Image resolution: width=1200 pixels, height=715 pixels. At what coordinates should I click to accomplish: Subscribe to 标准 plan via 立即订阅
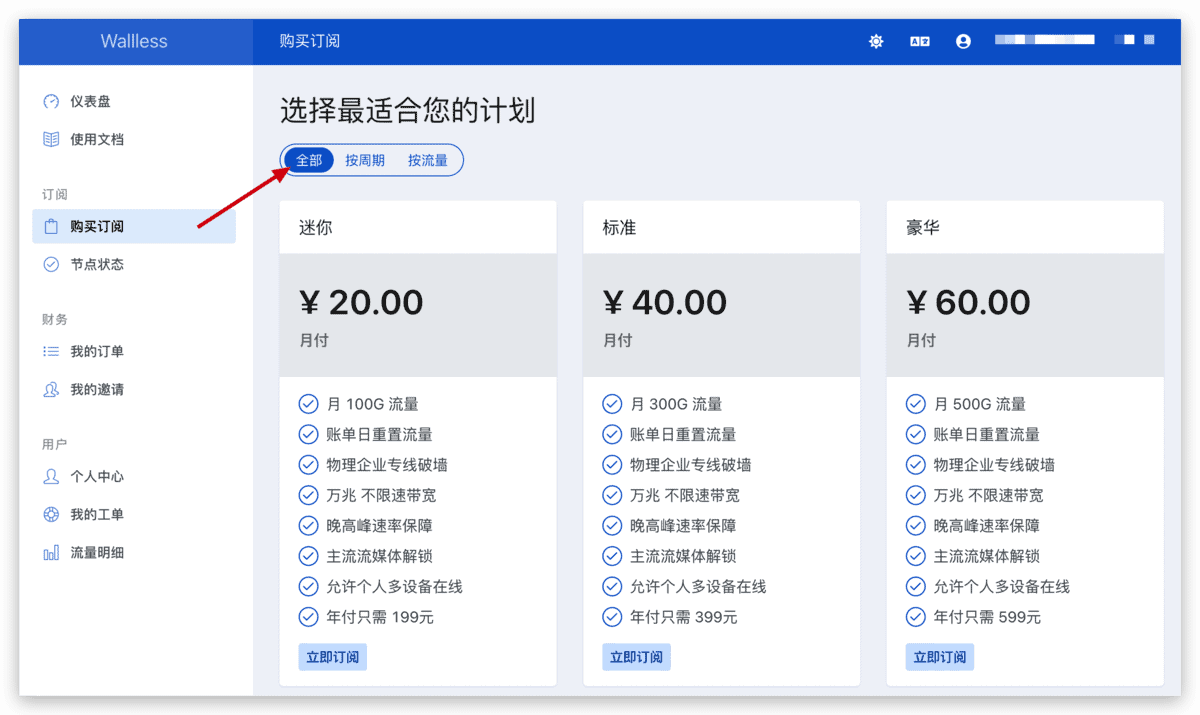(636, 656)
